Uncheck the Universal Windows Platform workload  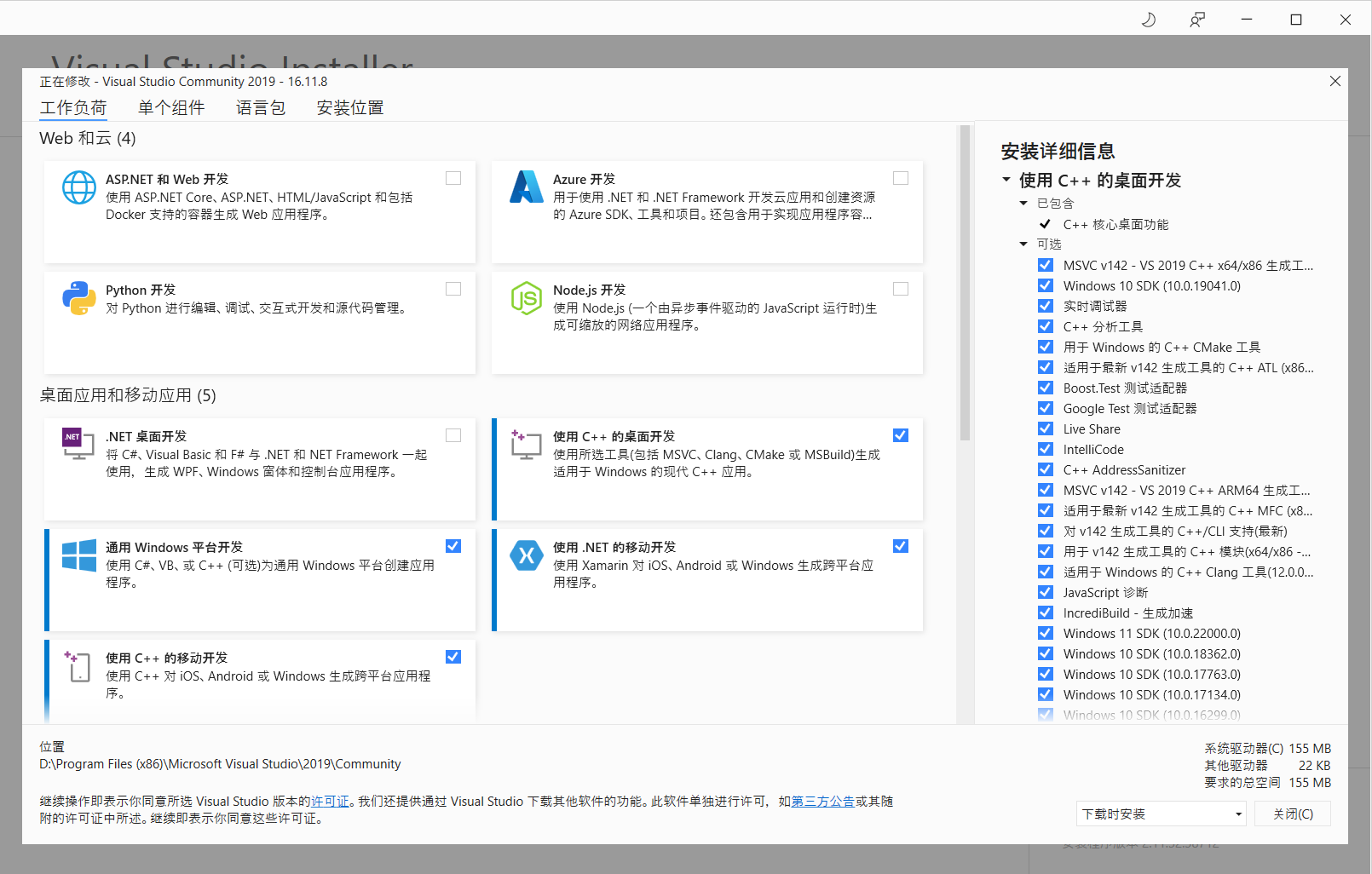453,546
